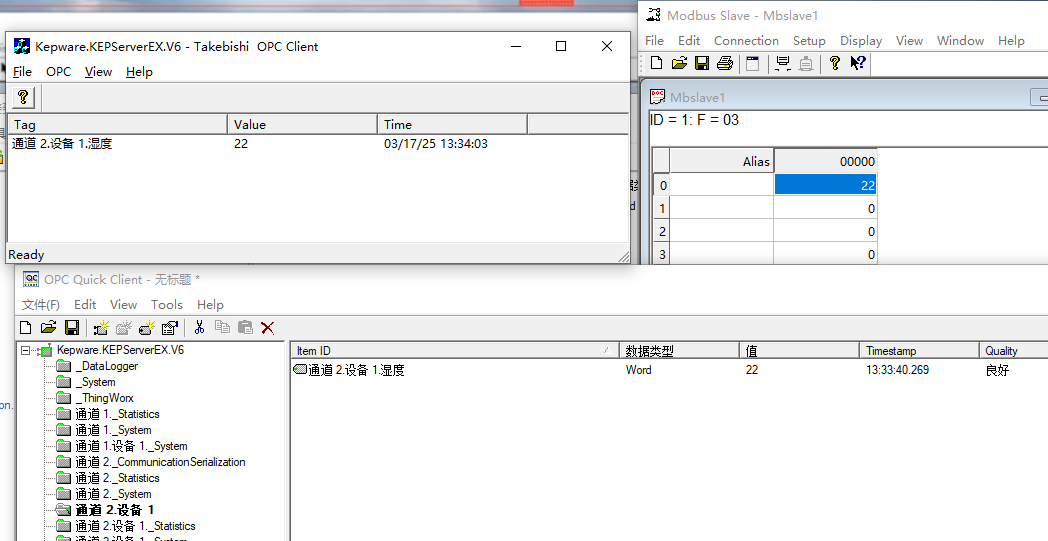This screenshot has width=1048, height=541.
Task: Click the Alias column header in Mbslave1
Action: 722,161
